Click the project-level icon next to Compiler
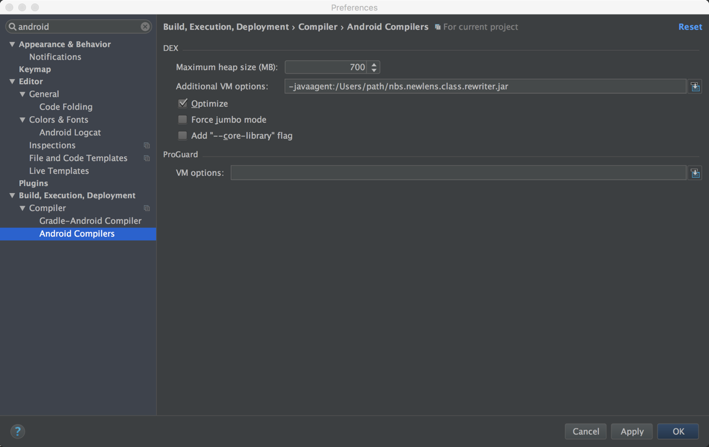Screen dimensions: 709x447 click(147, 209)
